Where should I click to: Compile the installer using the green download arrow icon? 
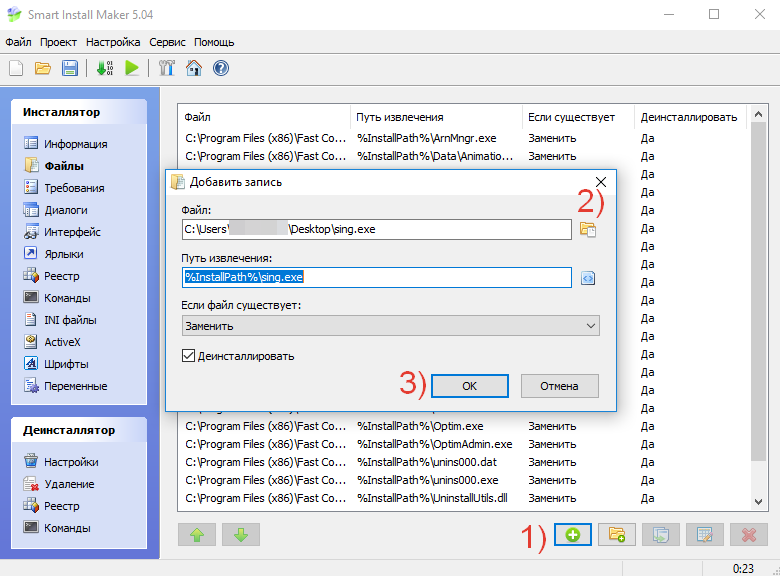pyautogui.click(x=104, y=68)
